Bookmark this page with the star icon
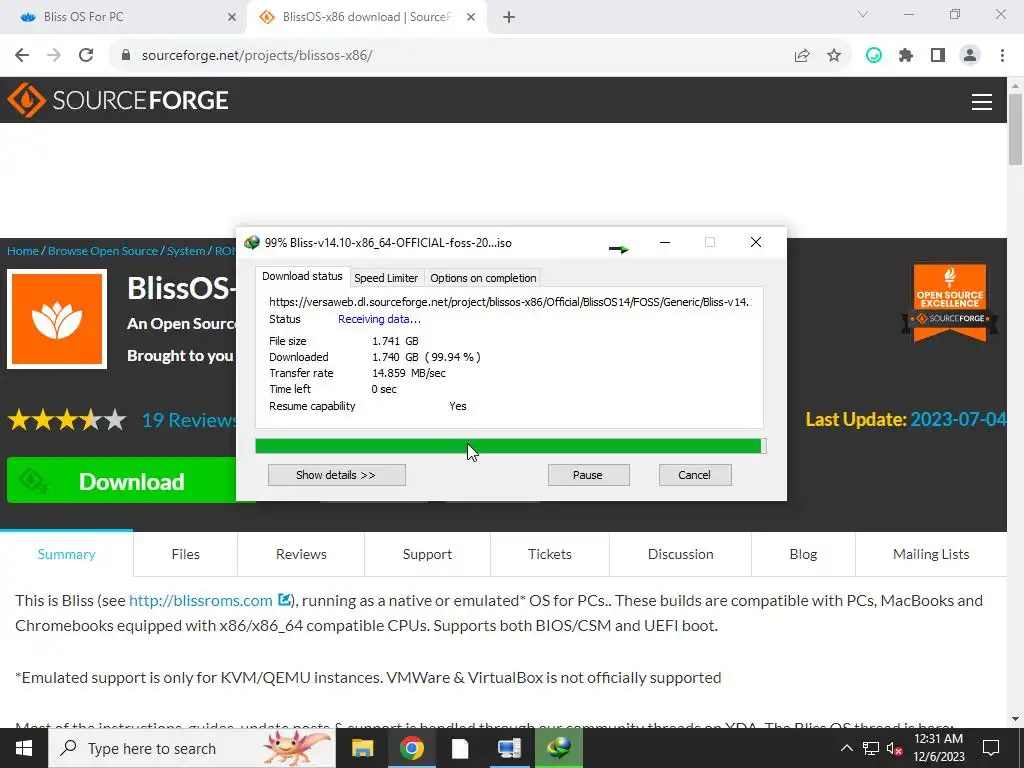Image resolution: width=1024 pixels, height=768 pixels. click(834, 56)
